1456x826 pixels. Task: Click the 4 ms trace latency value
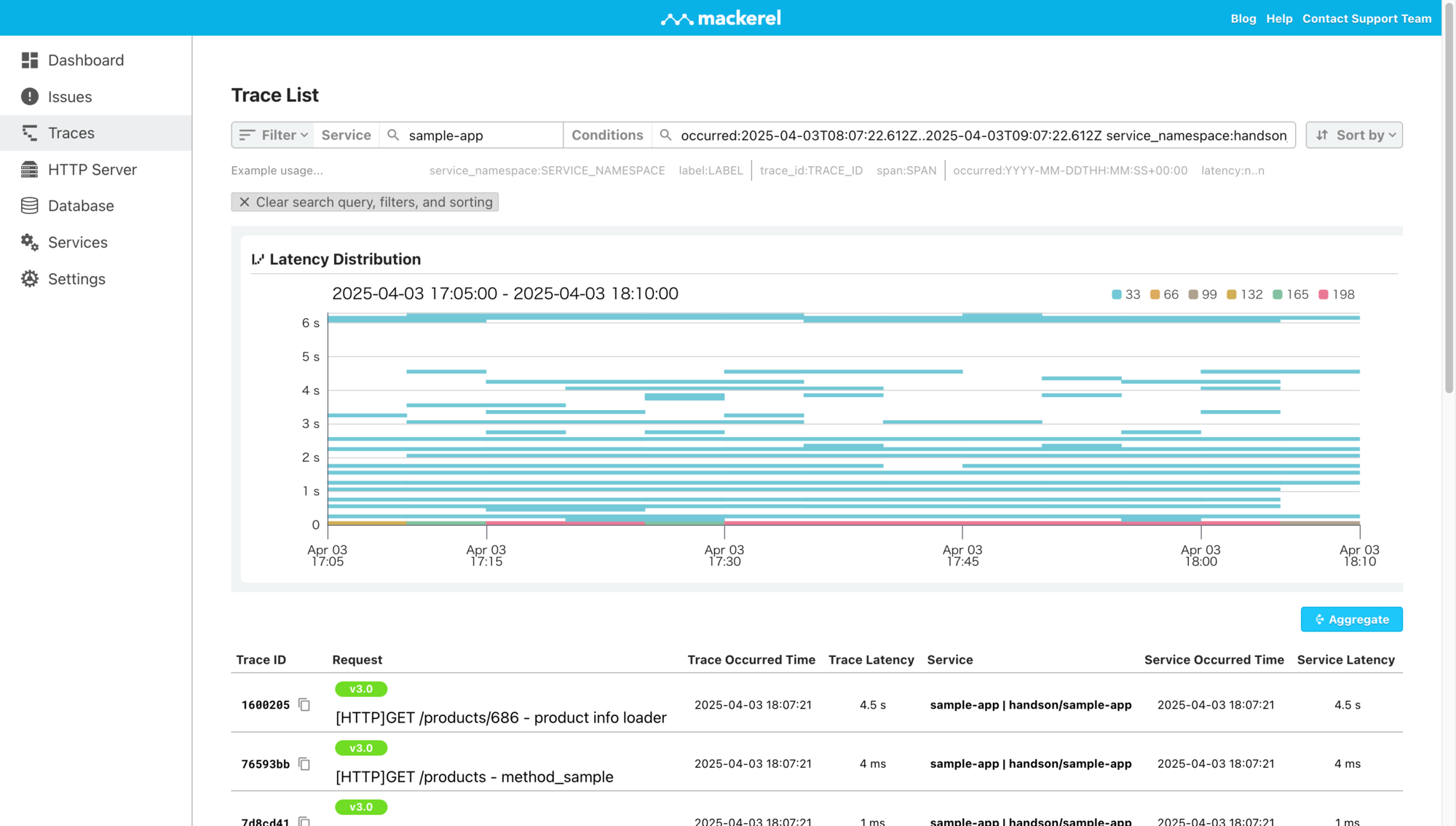(x=873, y=764)
